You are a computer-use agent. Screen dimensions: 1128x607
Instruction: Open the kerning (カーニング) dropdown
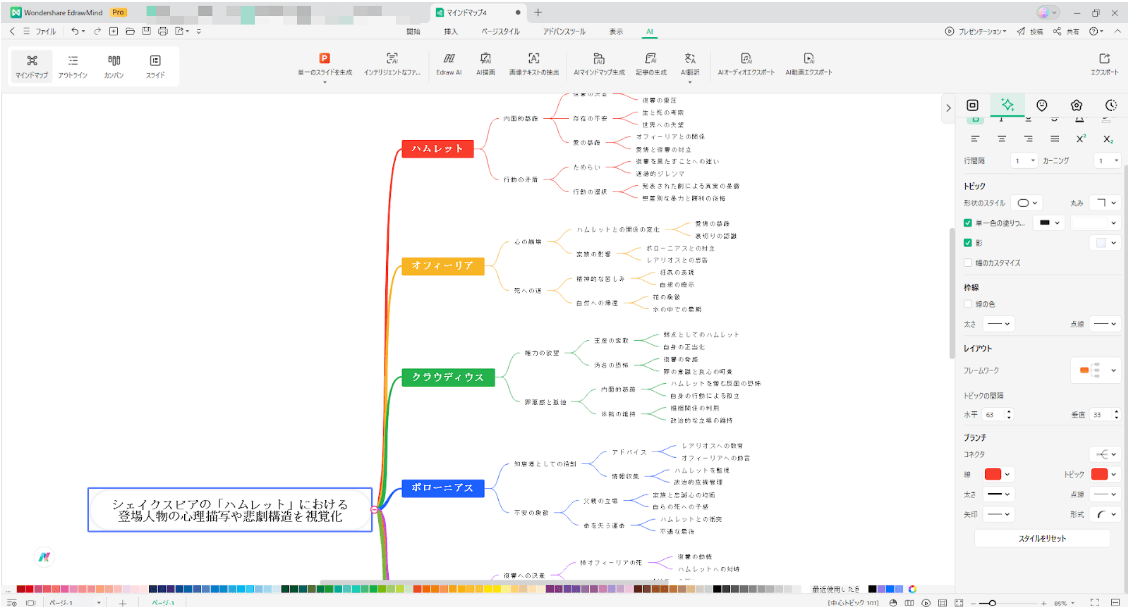click(x=1106, y=161)
